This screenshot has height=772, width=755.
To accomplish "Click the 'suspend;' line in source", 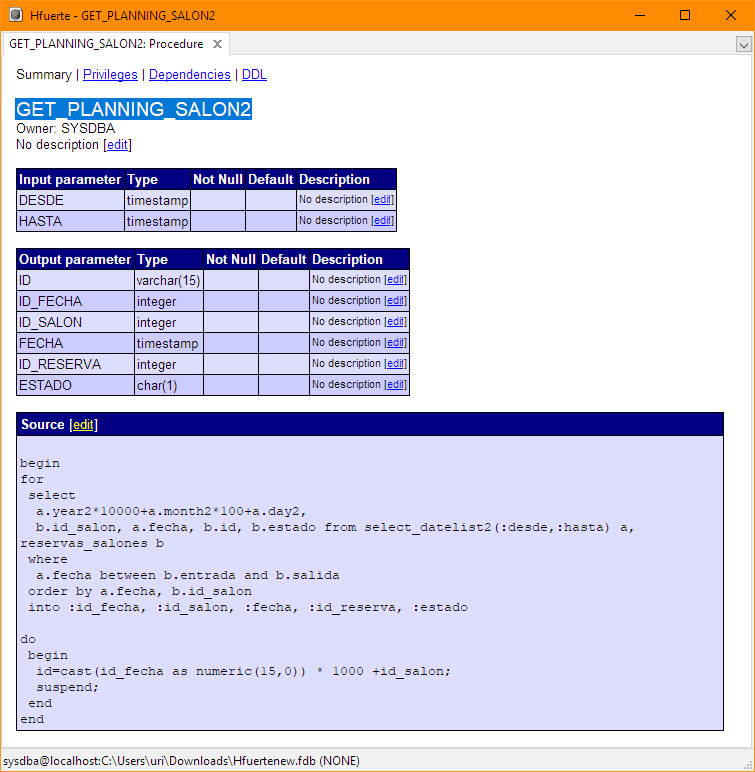I will (67, 687).
